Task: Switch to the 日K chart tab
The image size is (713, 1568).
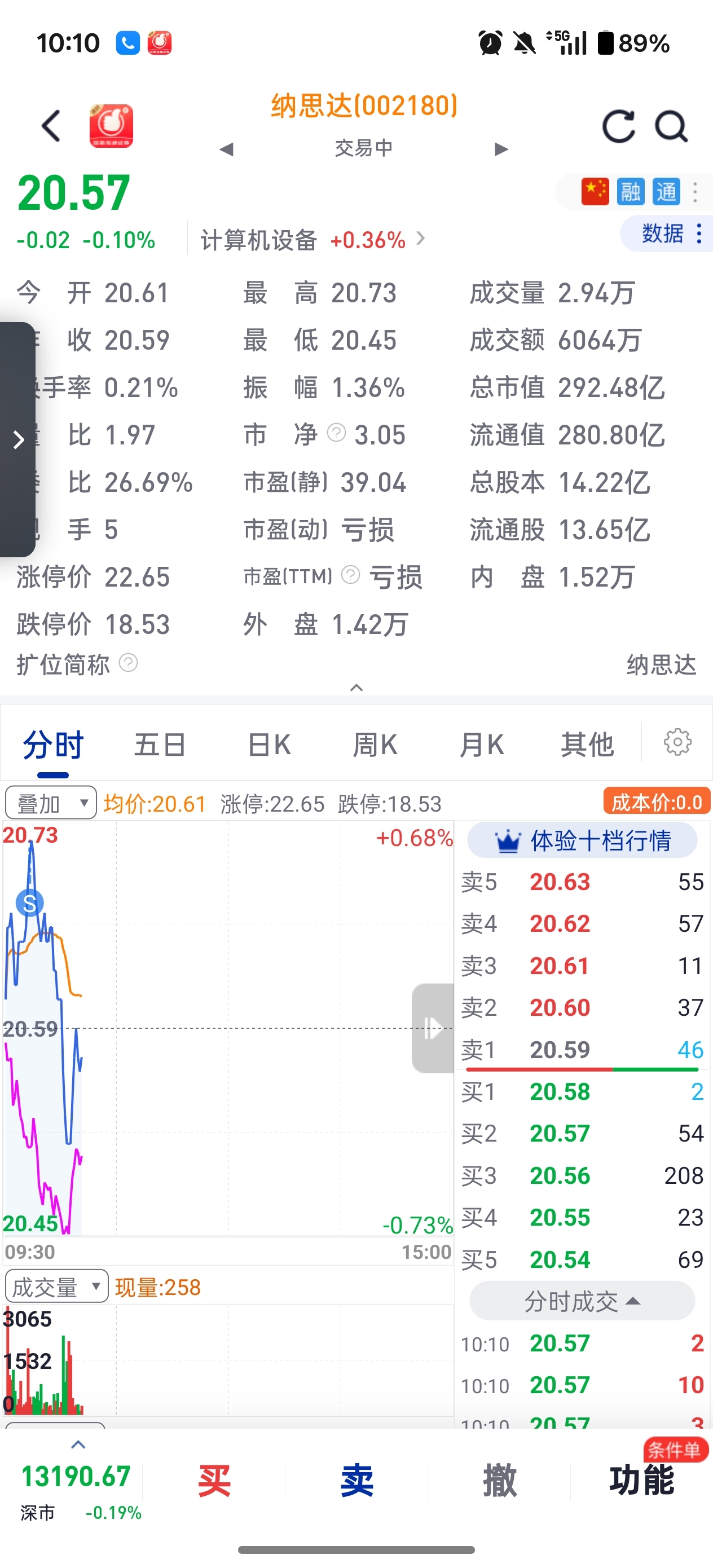Action: pos(269,745)
